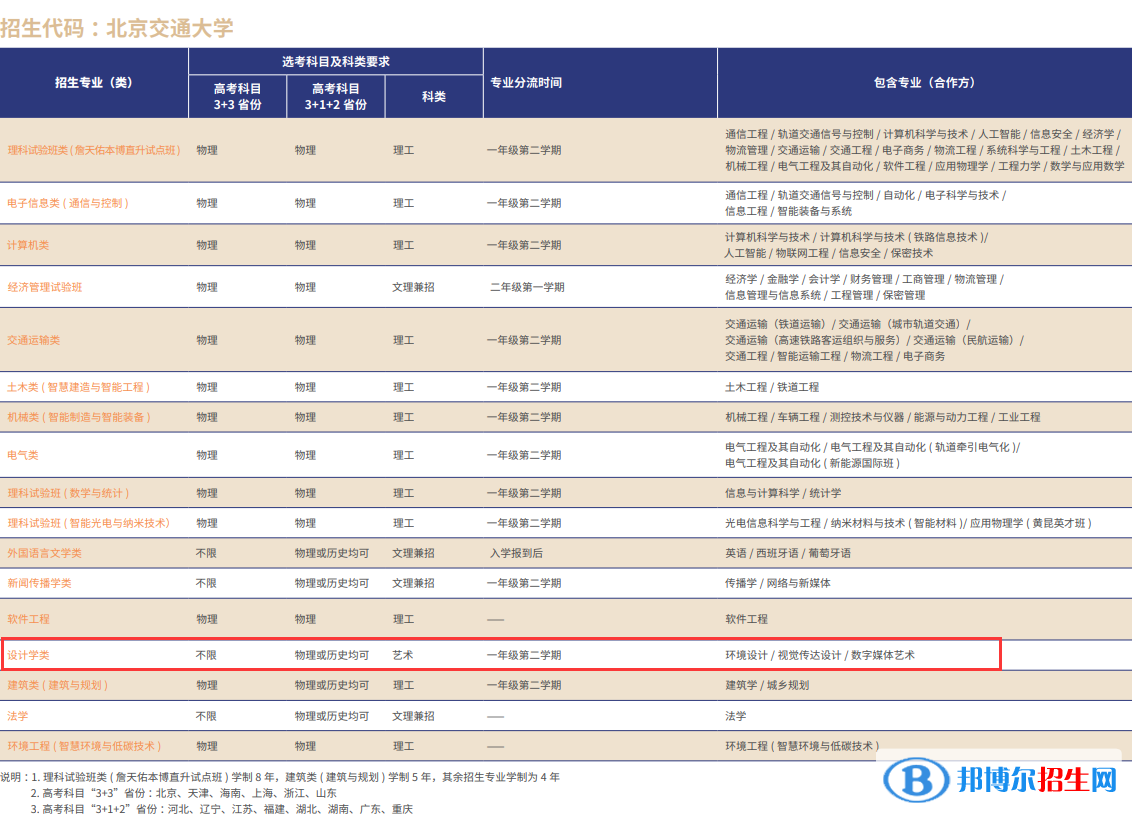Click the 选考科目及科类要求 header
The width and height of the screenshot is (1132, 821).
pyautogui.click(x=336, y=61)
